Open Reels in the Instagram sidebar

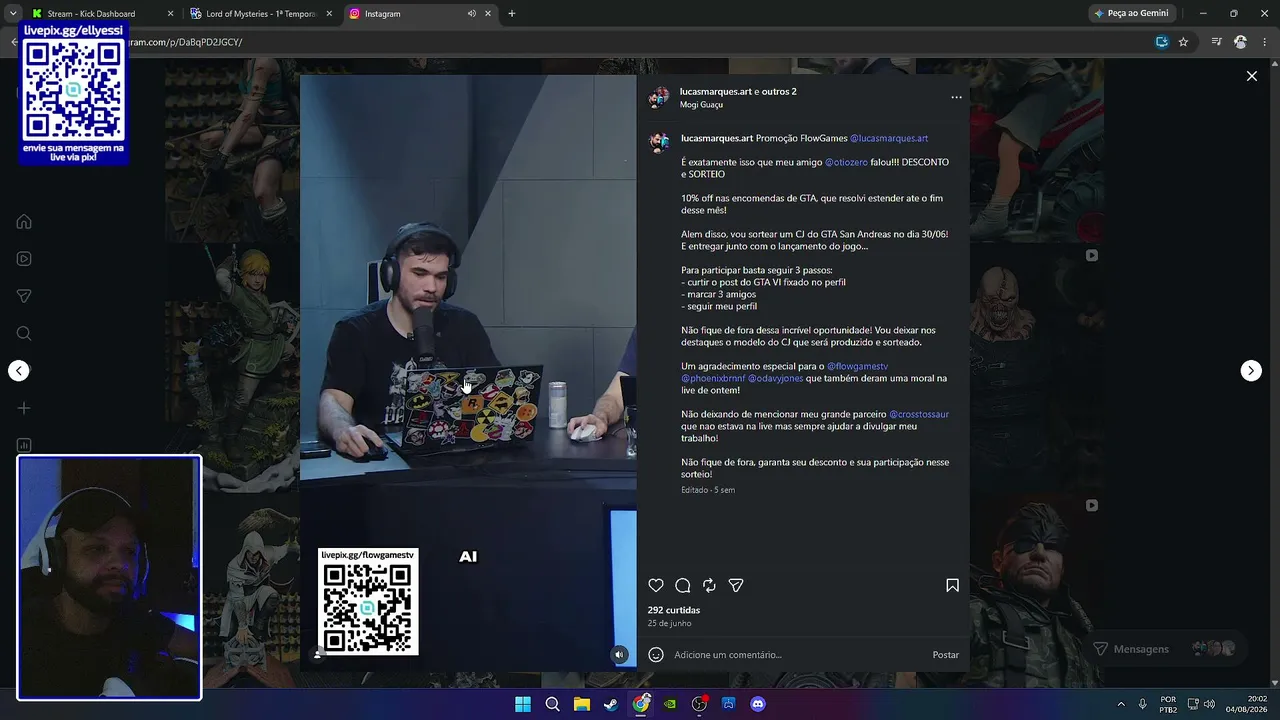(x=24, y=259)
